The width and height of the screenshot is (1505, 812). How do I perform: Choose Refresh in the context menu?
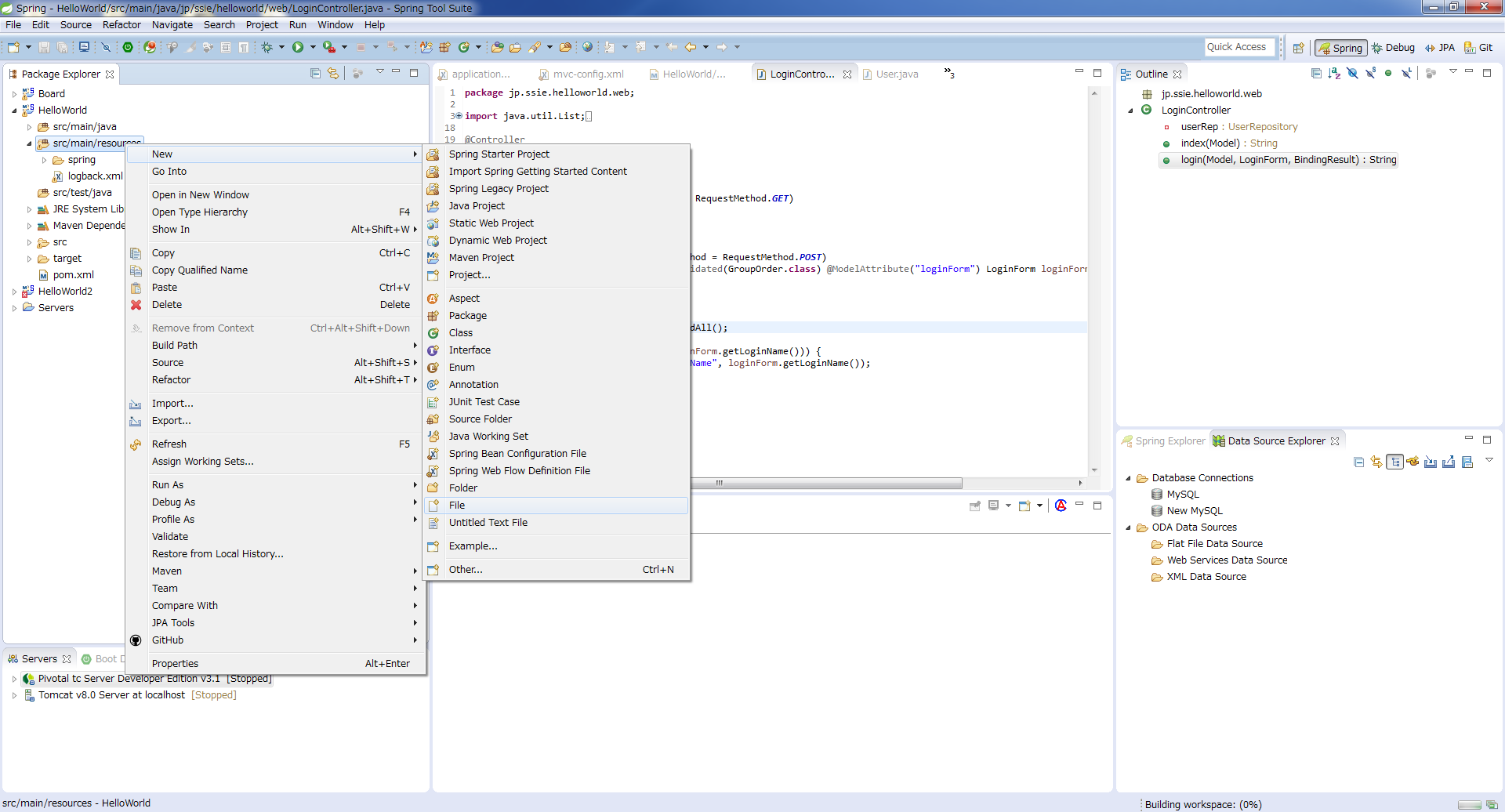[x=169, y=444]
